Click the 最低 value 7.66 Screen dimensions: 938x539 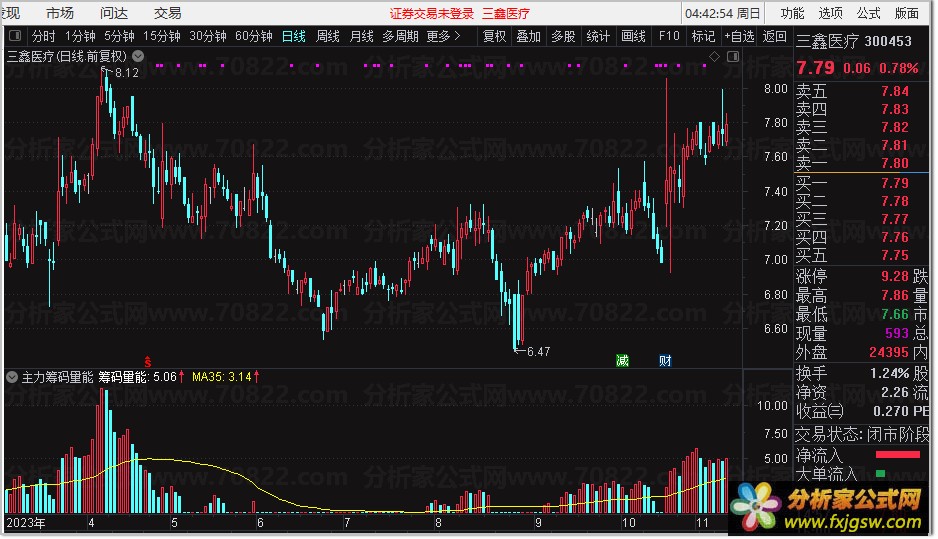[x=895, y=314]
